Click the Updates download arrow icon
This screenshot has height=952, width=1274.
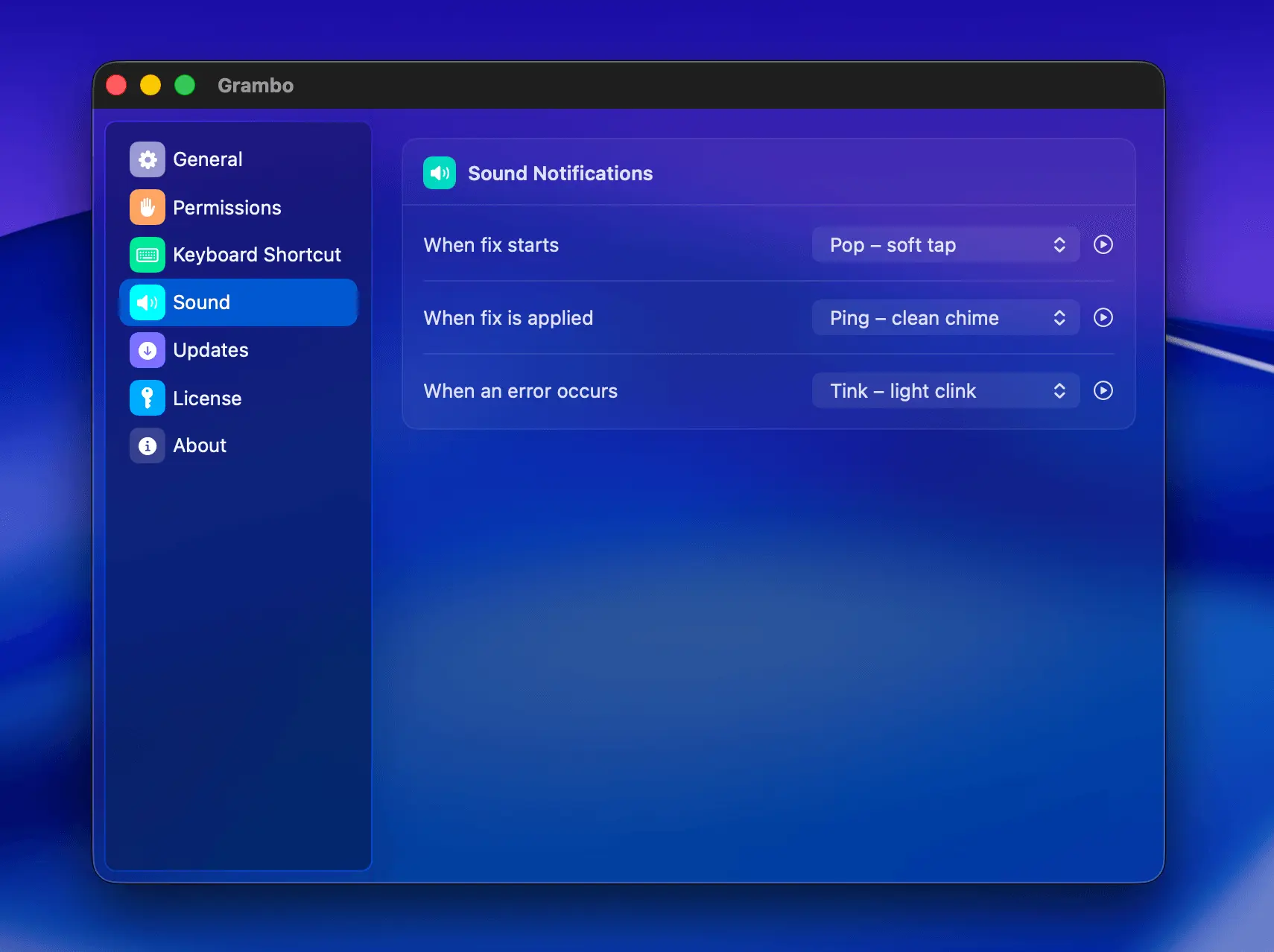(x=148, y=350)
